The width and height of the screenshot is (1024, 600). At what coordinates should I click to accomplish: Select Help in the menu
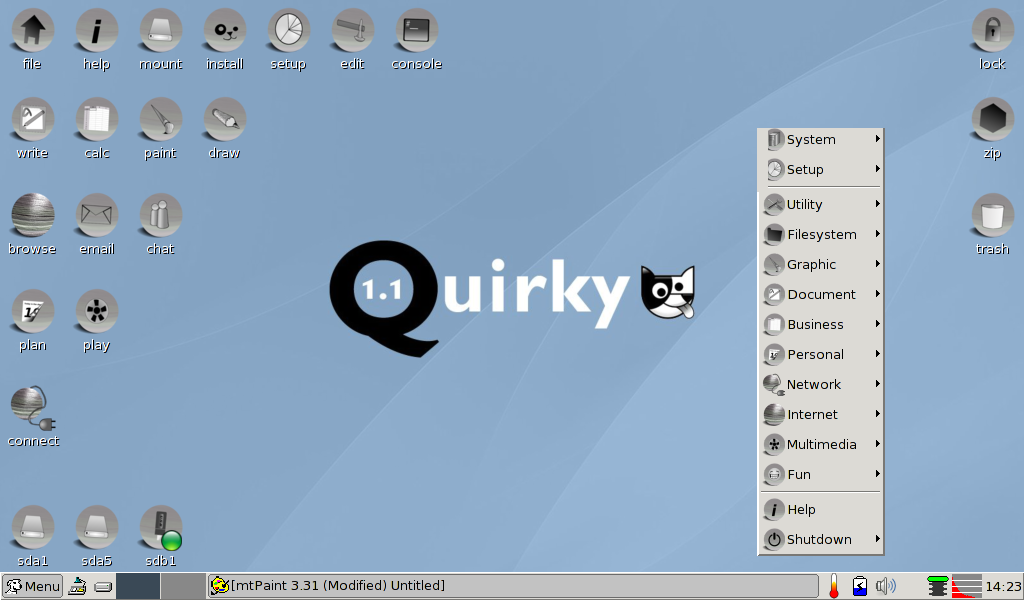point(821,510)
